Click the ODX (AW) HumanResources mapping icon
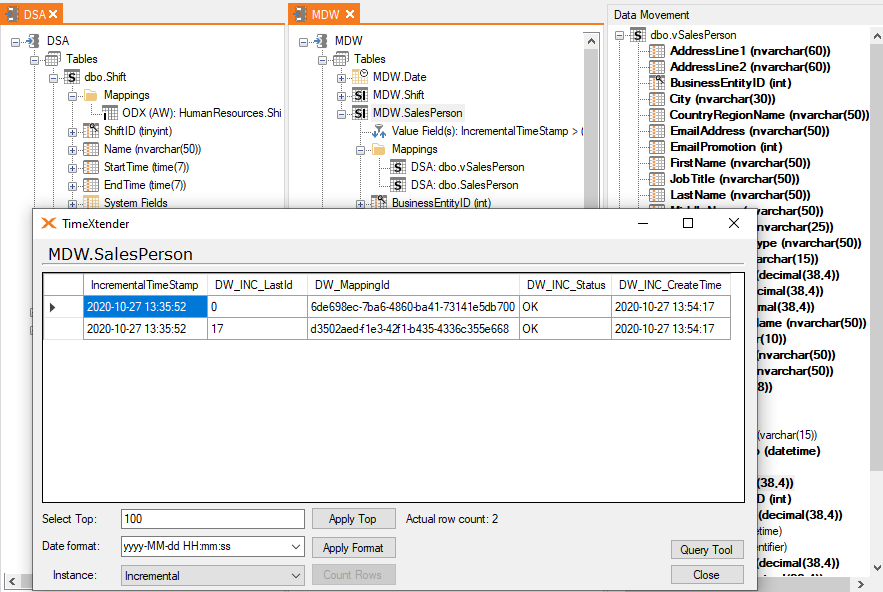 tap(110, 113)
